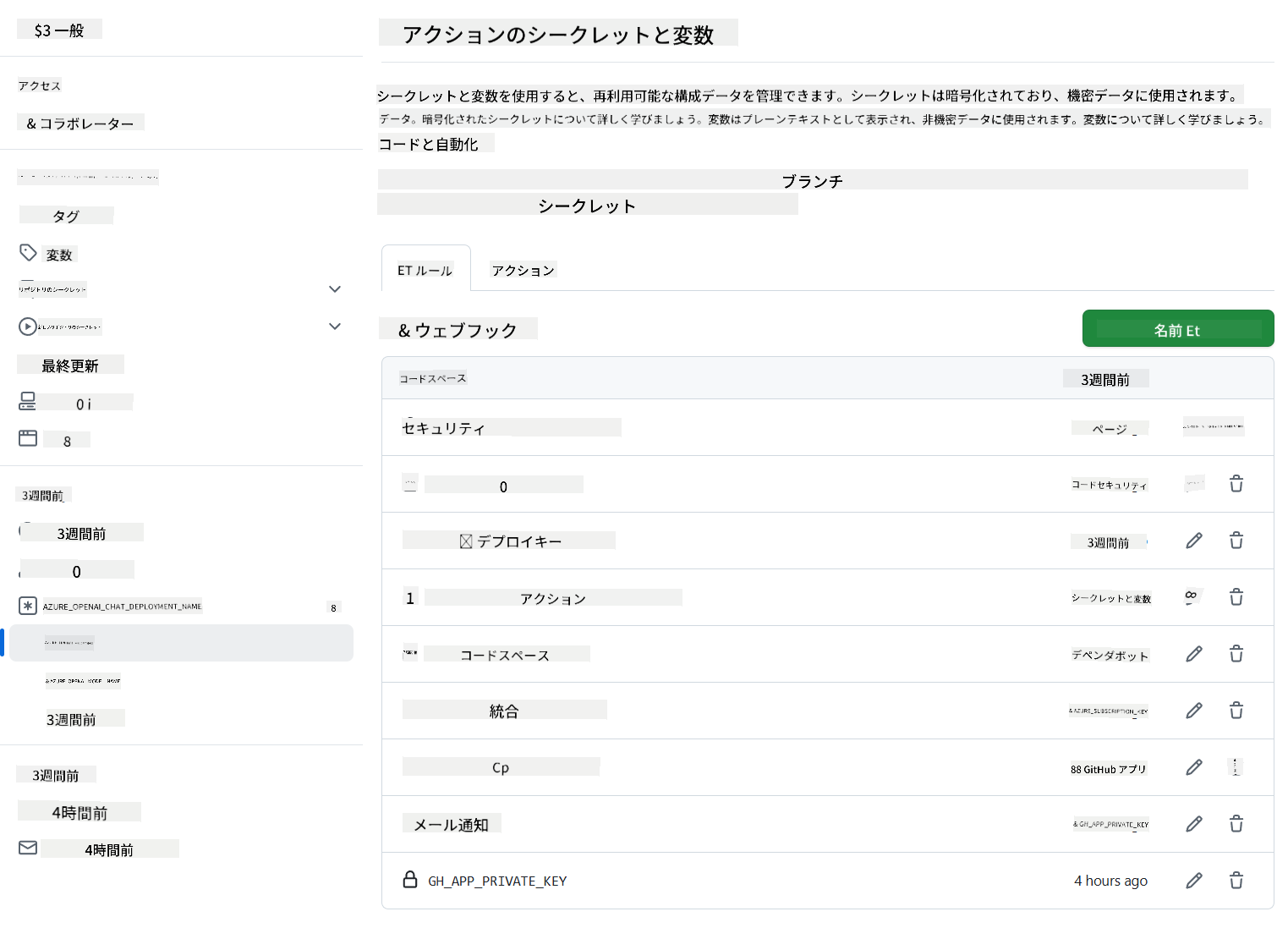Viewport: 1288px width, 928px height.
Task: Switch to the アクション tab
Action: tap(523, 270)
